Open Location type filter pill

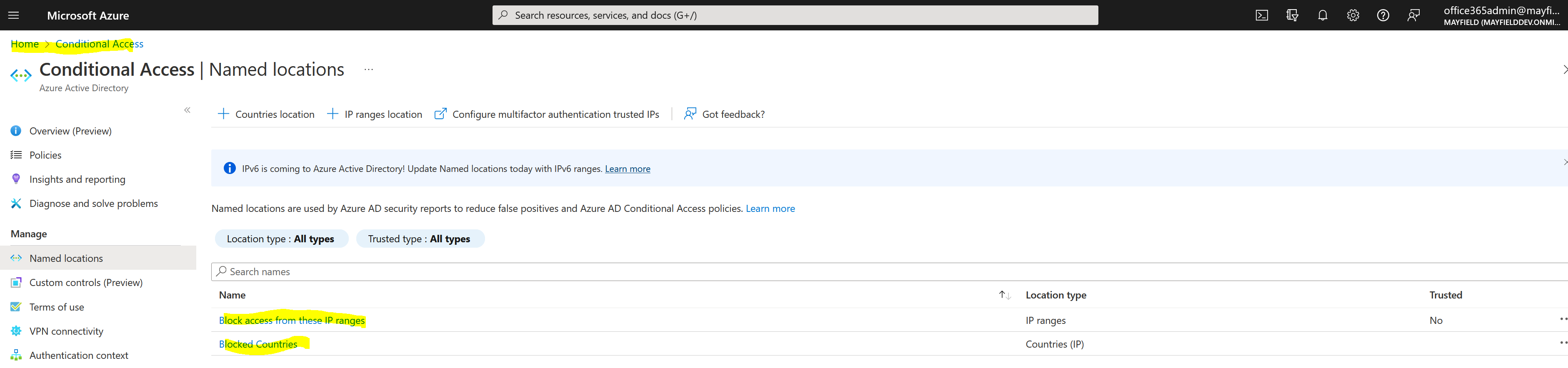click(281, 239)
